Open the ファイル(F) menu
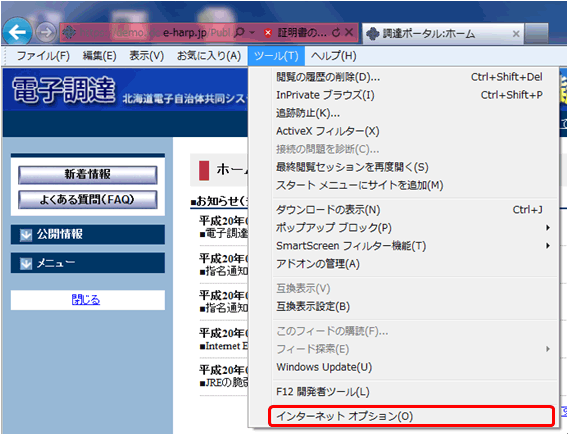Screen dimensions: 568x434 tap(43, 56)
